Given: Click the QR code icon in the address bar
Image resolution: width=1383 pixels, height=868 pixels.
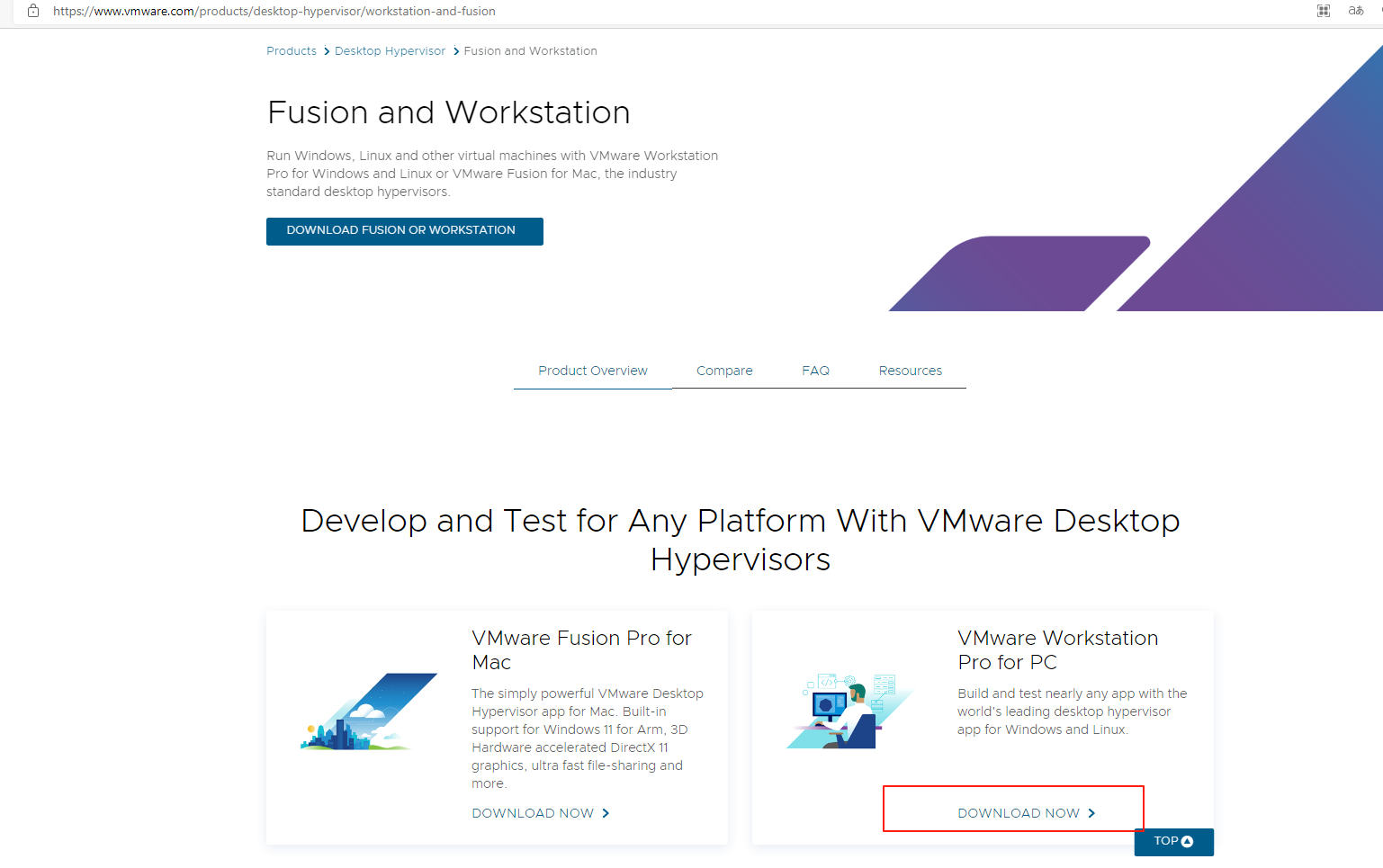Looking at the screenshot, I should (x=1324, y=11).
